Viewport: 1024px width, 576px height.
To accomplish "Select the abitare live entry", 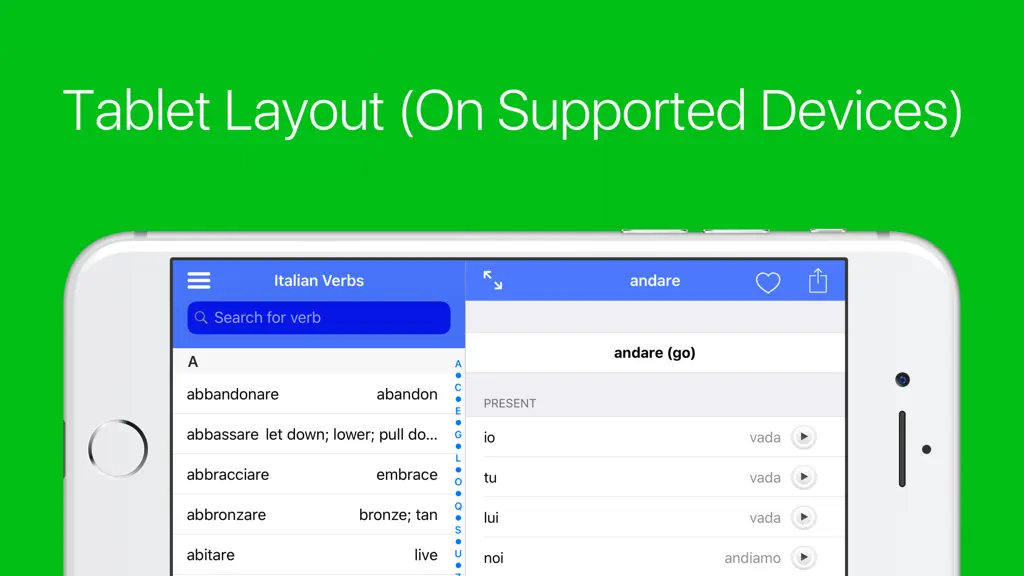I will (x=312, y=555).
